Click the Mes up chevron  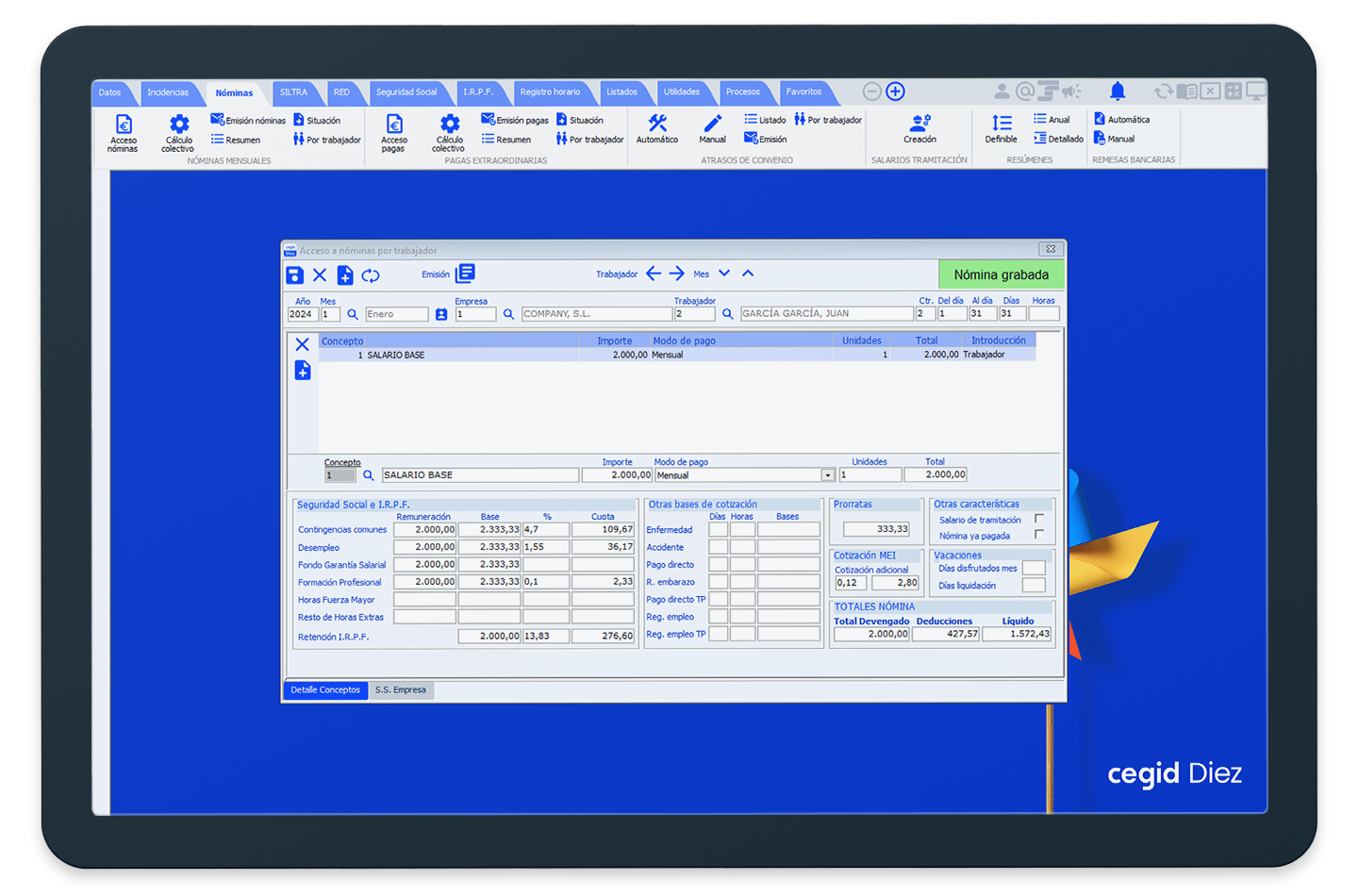pyautogui.click(x=748, y=274)
